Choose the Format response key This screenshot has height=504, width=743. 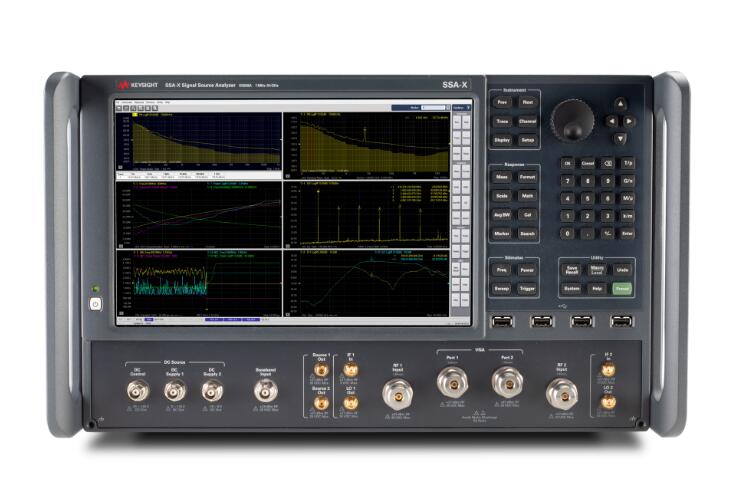pos(527,177)
